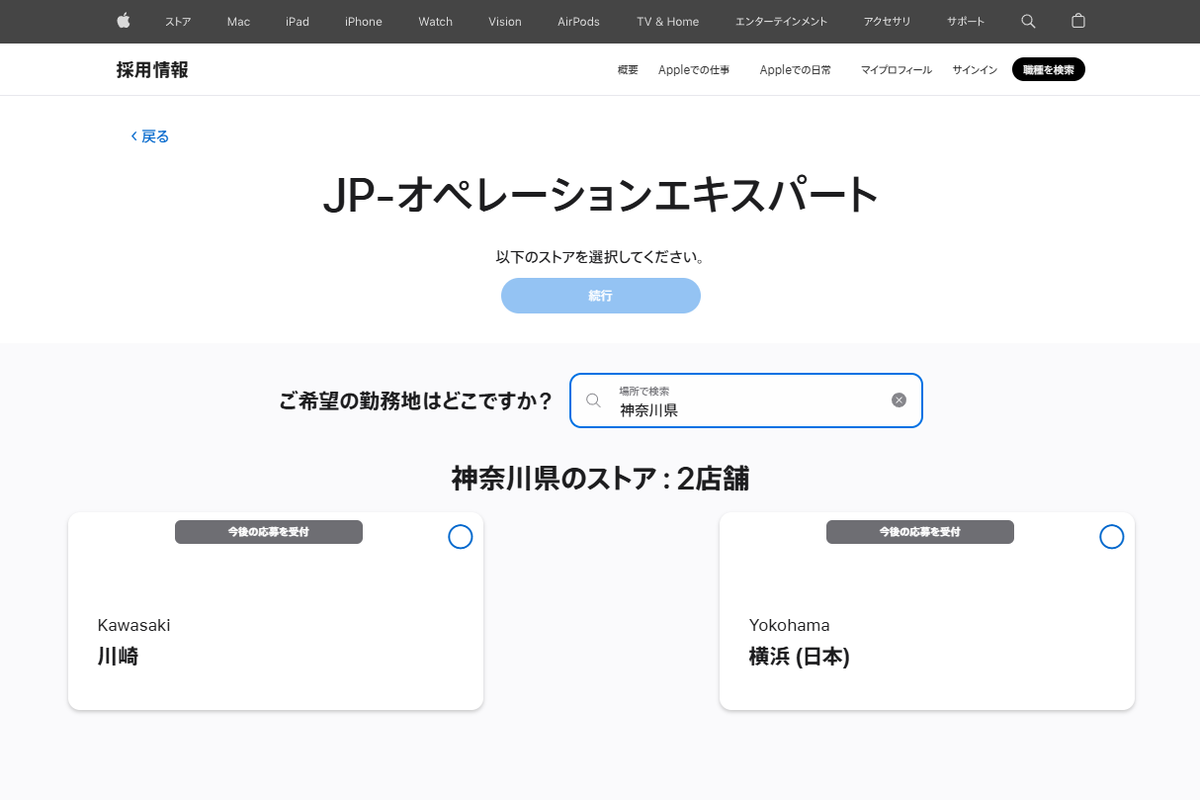Viewport: 1200px width, 800px height.
Task: Click the 職種を検索 button
Action: click(x=1048, y=69)
